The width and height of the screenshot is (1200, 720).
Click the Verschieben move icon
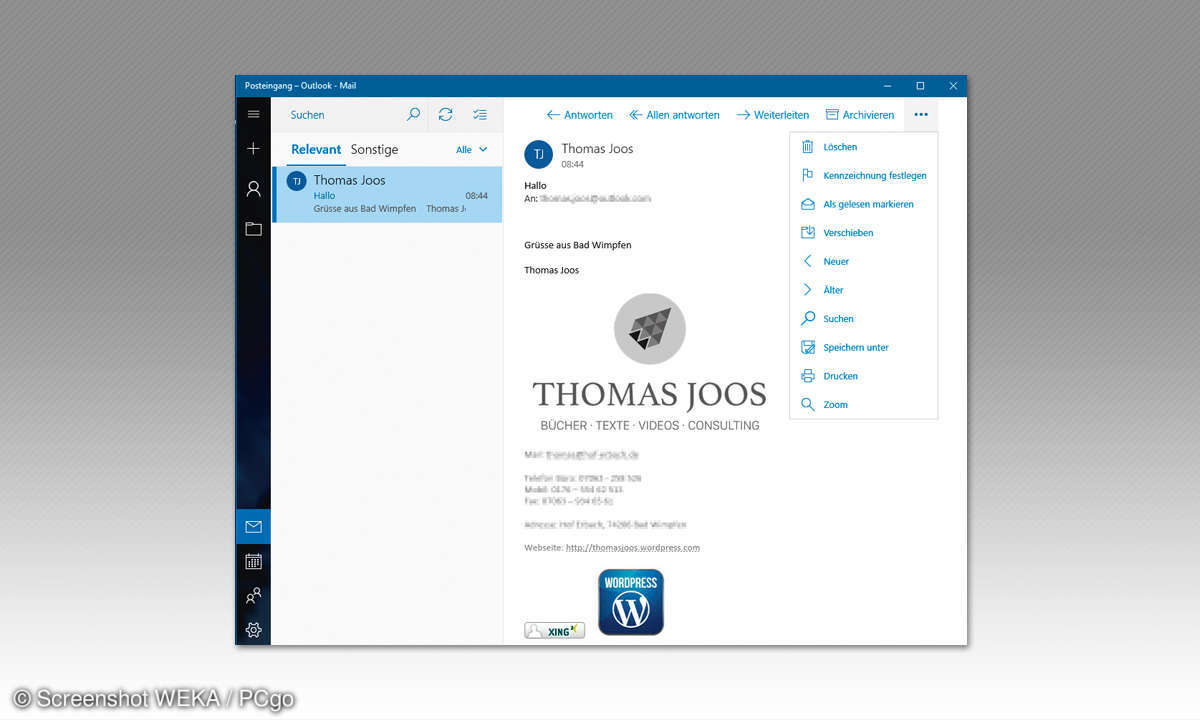click(808, 233)
